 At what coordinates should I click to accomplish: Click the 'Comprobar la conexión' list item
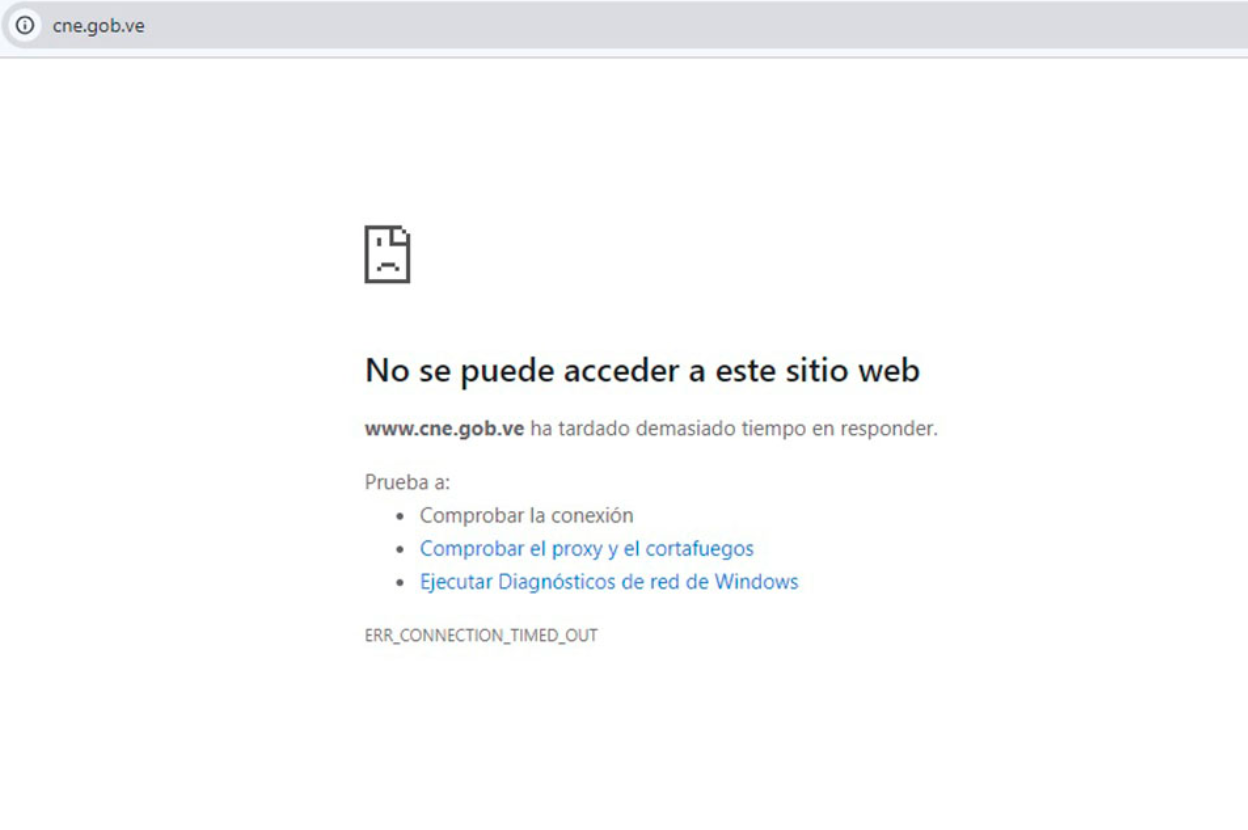(x=526, y=515)
